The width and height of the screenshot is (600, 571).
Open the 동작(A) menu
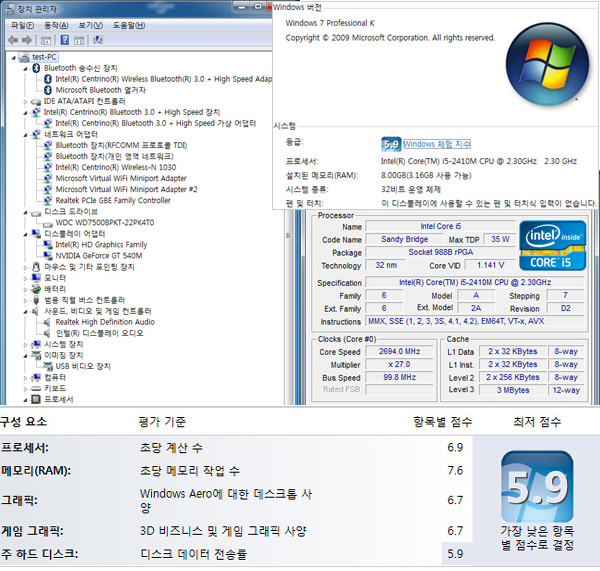(x=56, y=26)
